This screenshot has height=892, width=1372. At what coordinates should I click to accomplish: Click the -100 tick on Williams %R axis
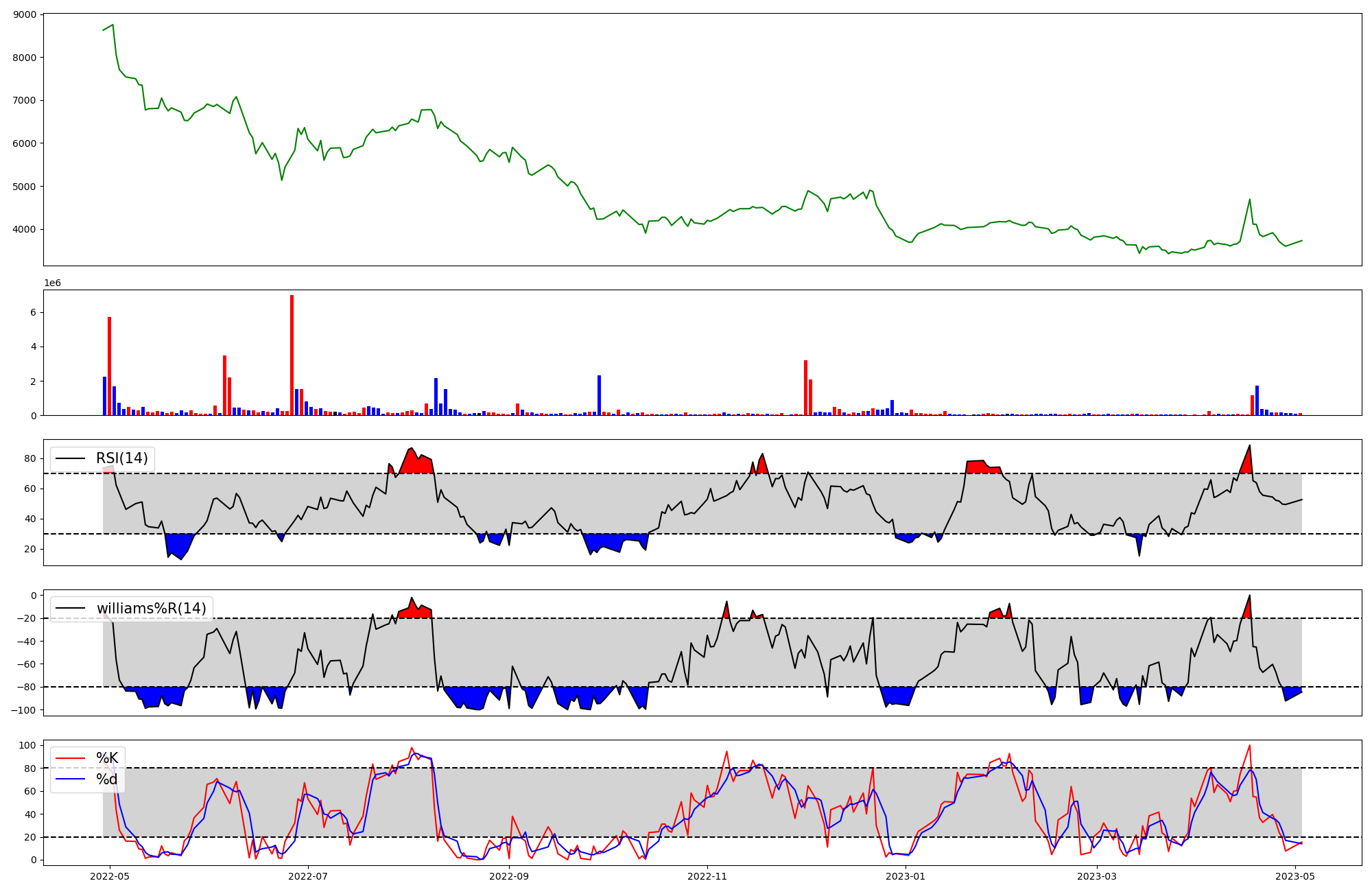pyautogui.click(x=23, y=710)
